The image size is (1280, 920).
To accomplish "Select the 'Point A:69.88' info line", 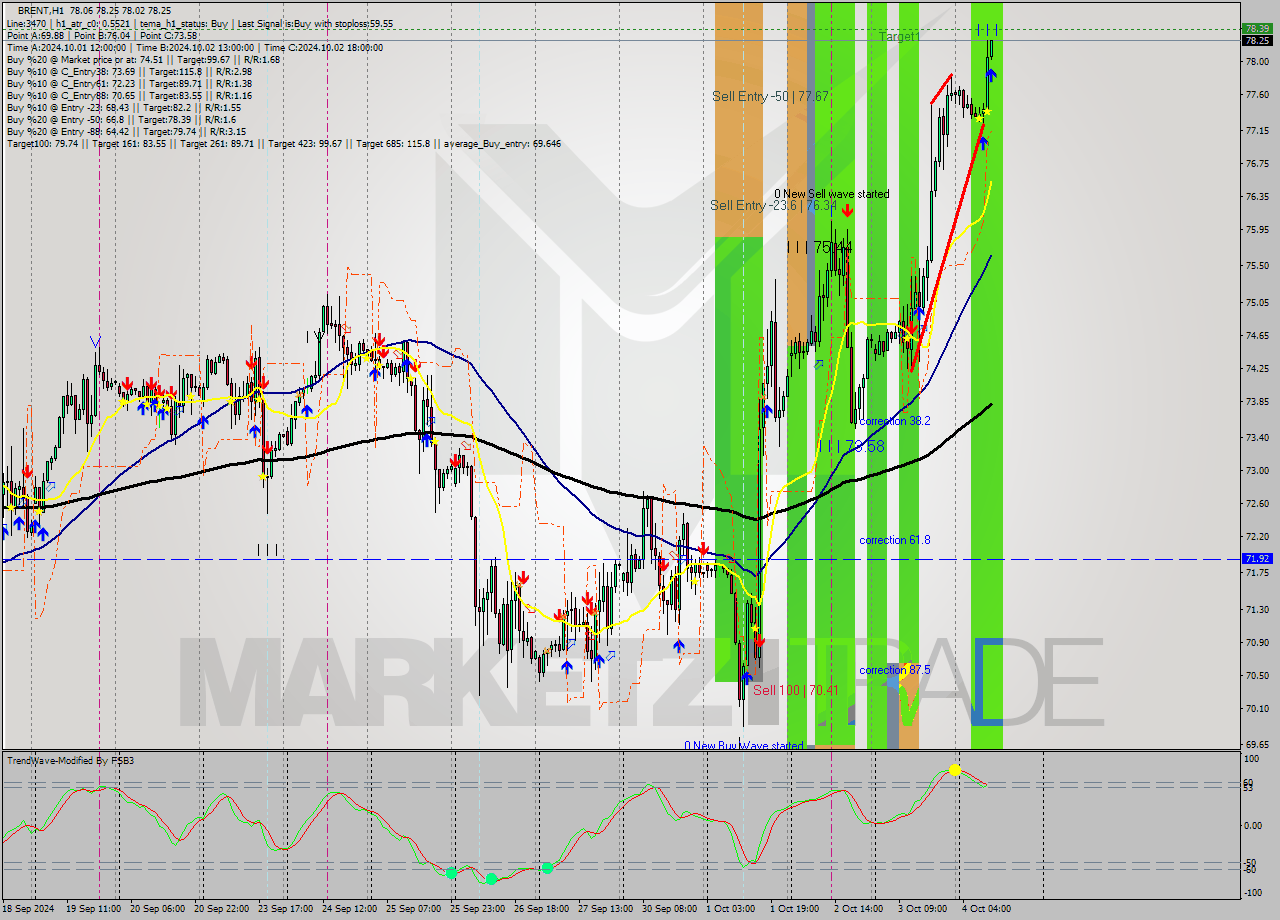I will 102,35.
